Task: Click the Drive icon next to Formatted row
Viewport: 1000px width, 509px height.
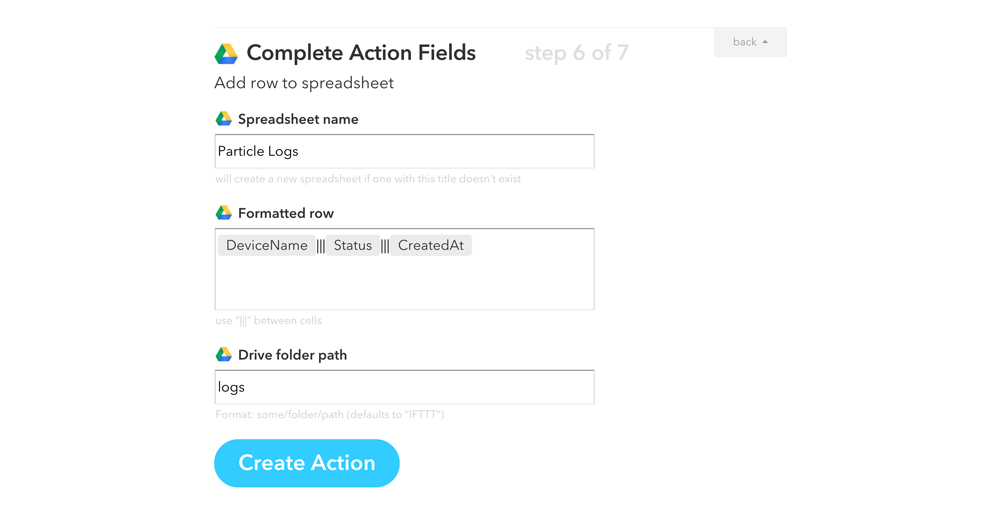Action: (224, 213)
